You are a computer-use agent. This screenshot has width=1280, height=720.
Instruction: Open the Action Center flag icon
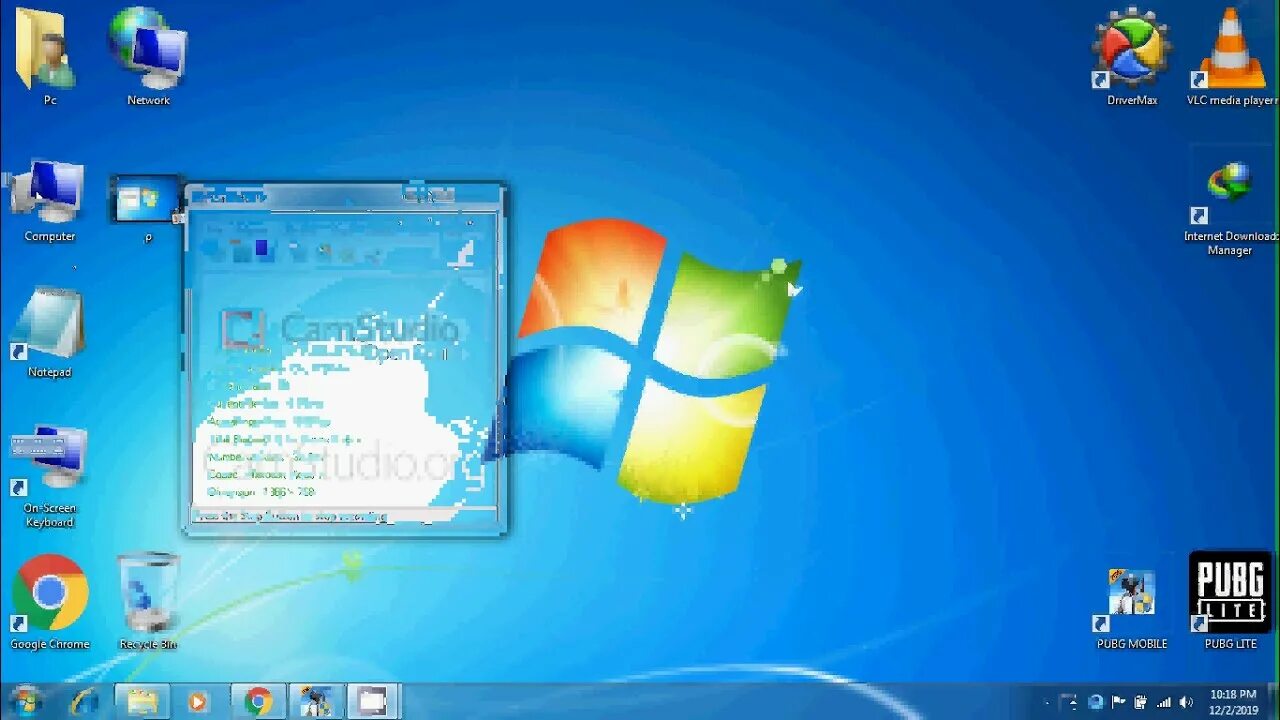(1118, 703)
